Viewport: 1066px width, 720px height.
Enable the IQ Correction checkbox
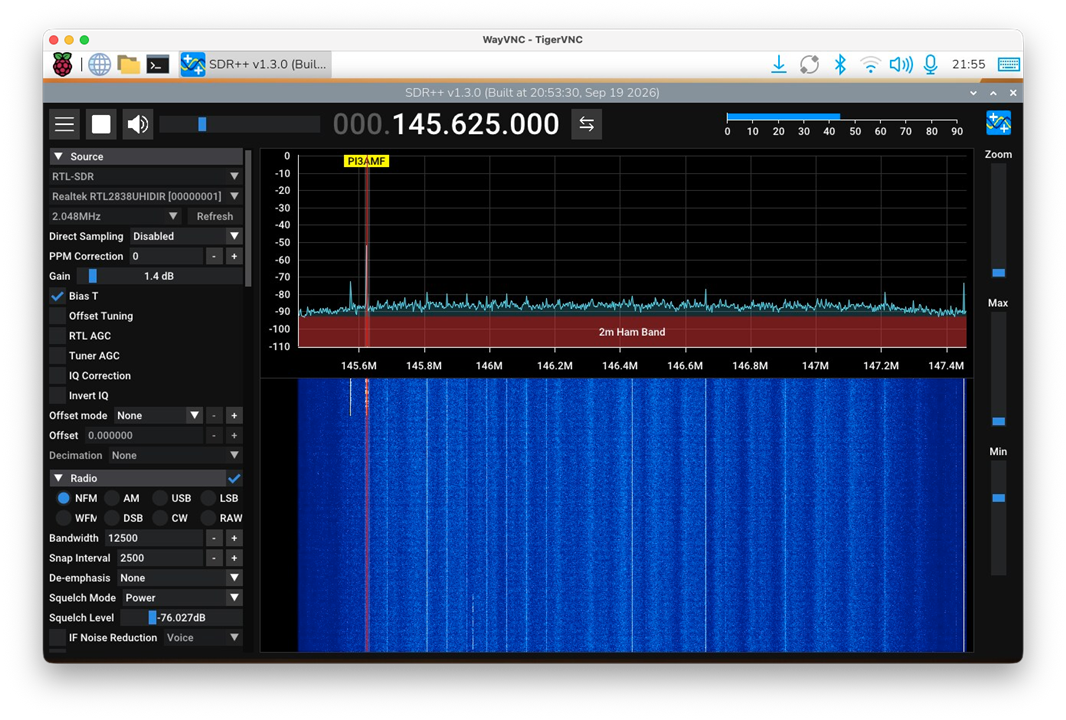(58, 375)
